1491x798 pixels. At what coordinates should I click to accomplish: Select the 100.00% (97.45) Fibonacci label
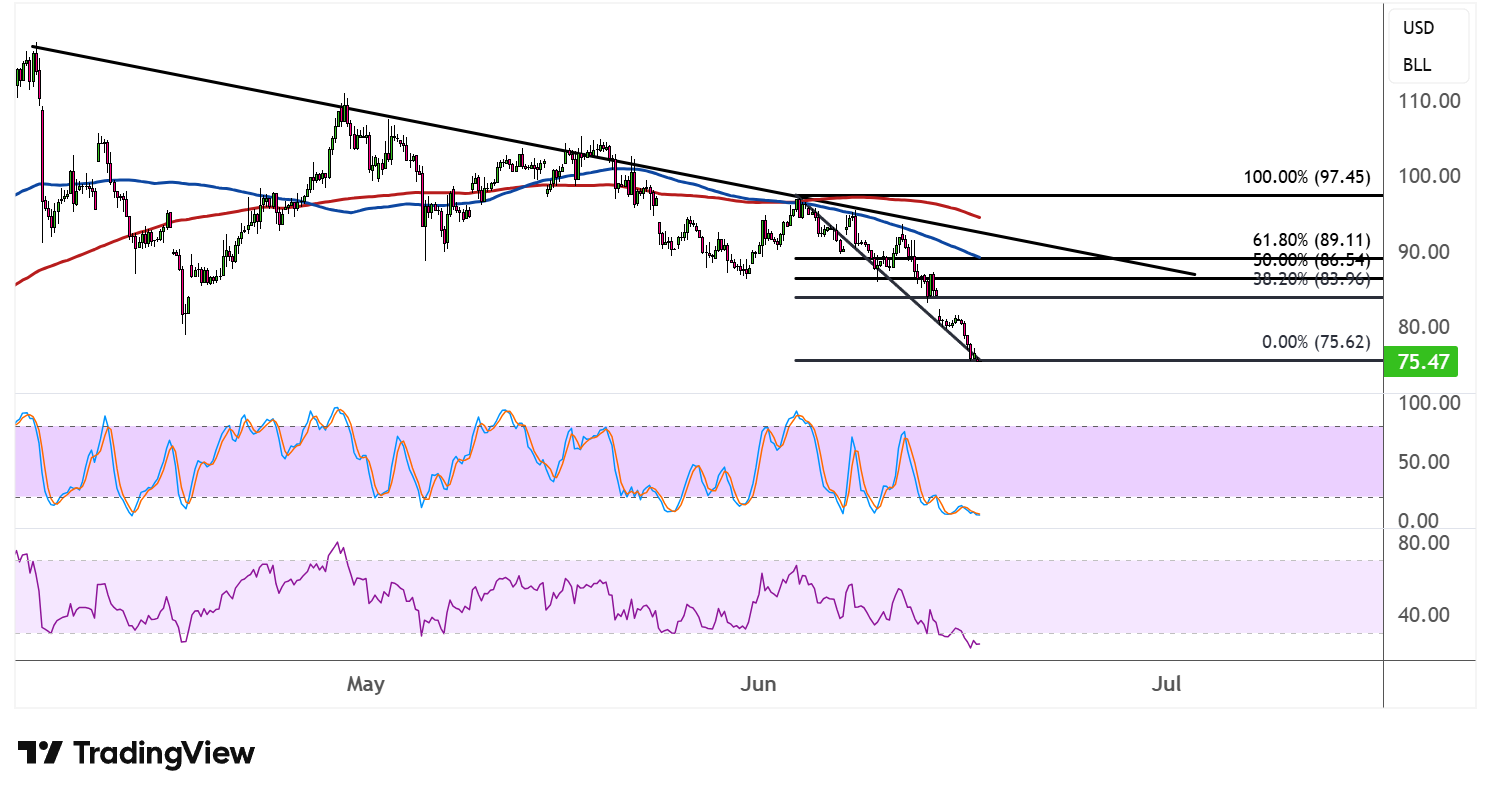pos(1307,178)
